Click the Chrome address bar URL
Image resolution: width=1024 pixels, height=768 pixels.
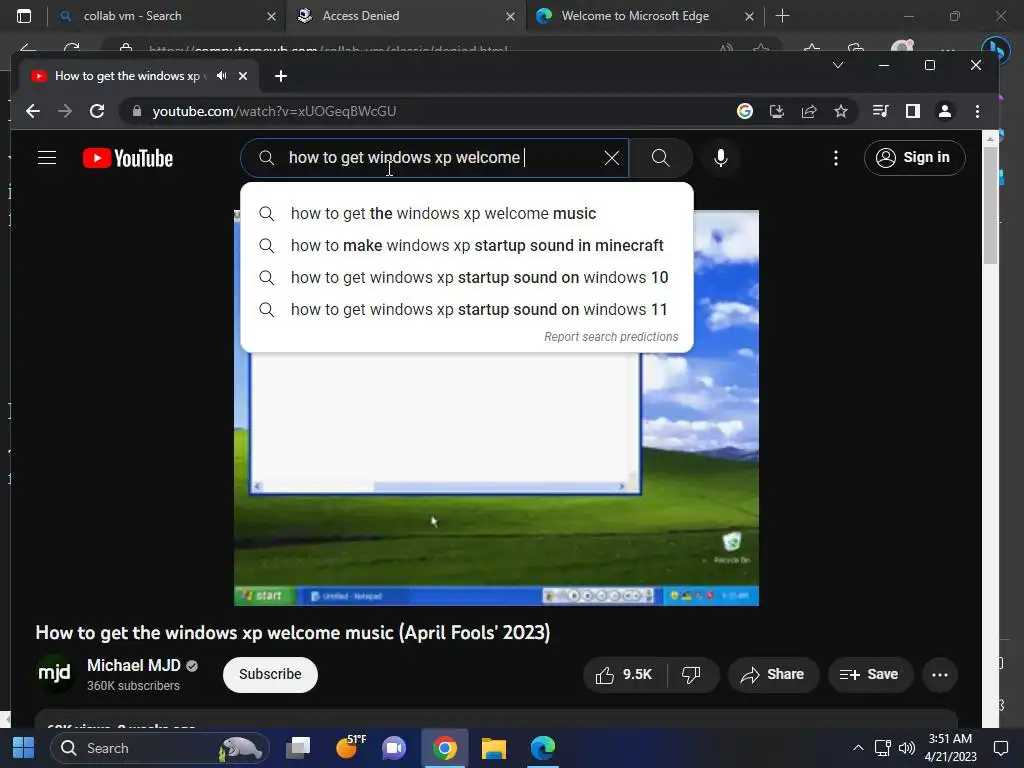click(x=274, y=111)
